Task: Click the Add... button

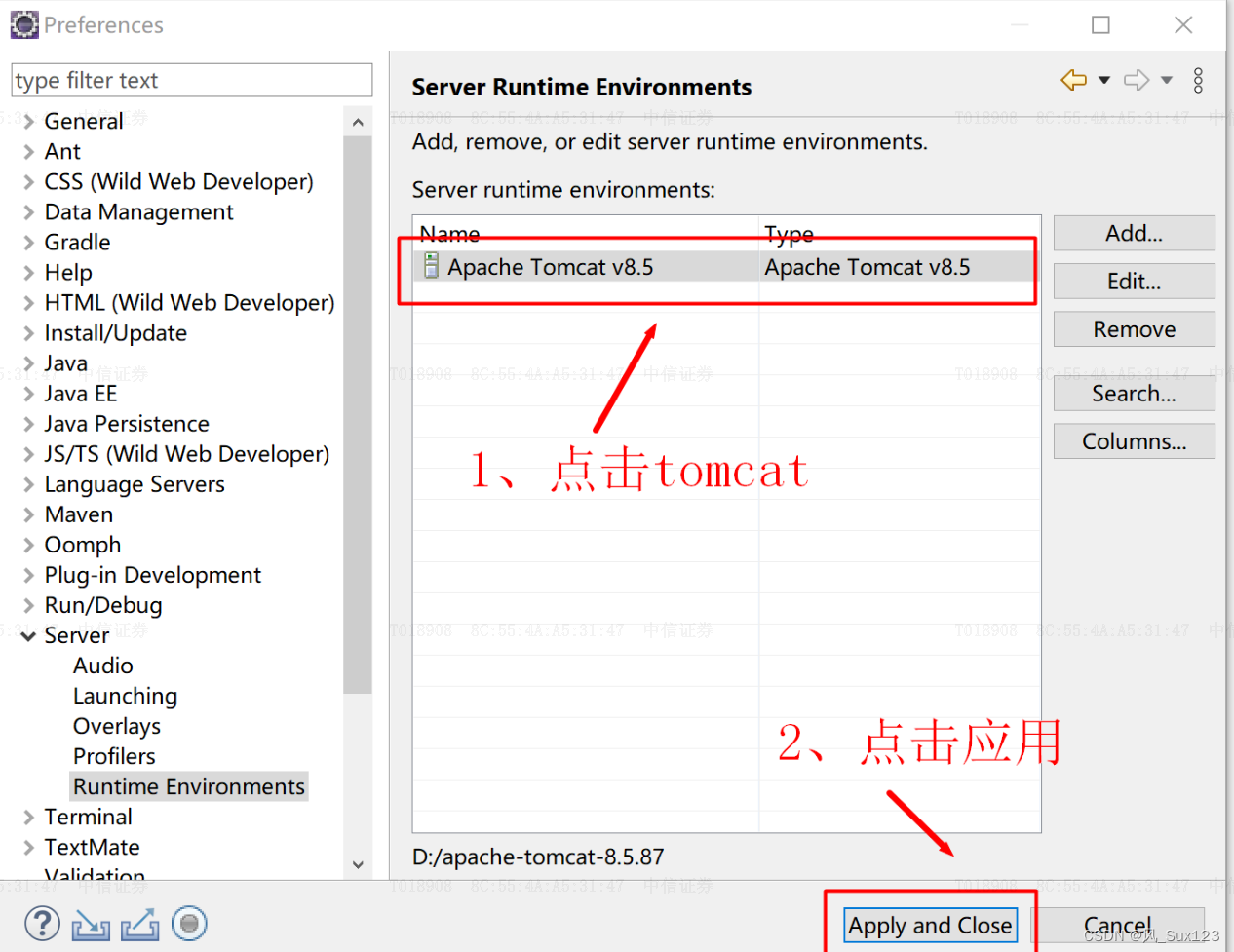Action: (1134, 233)
